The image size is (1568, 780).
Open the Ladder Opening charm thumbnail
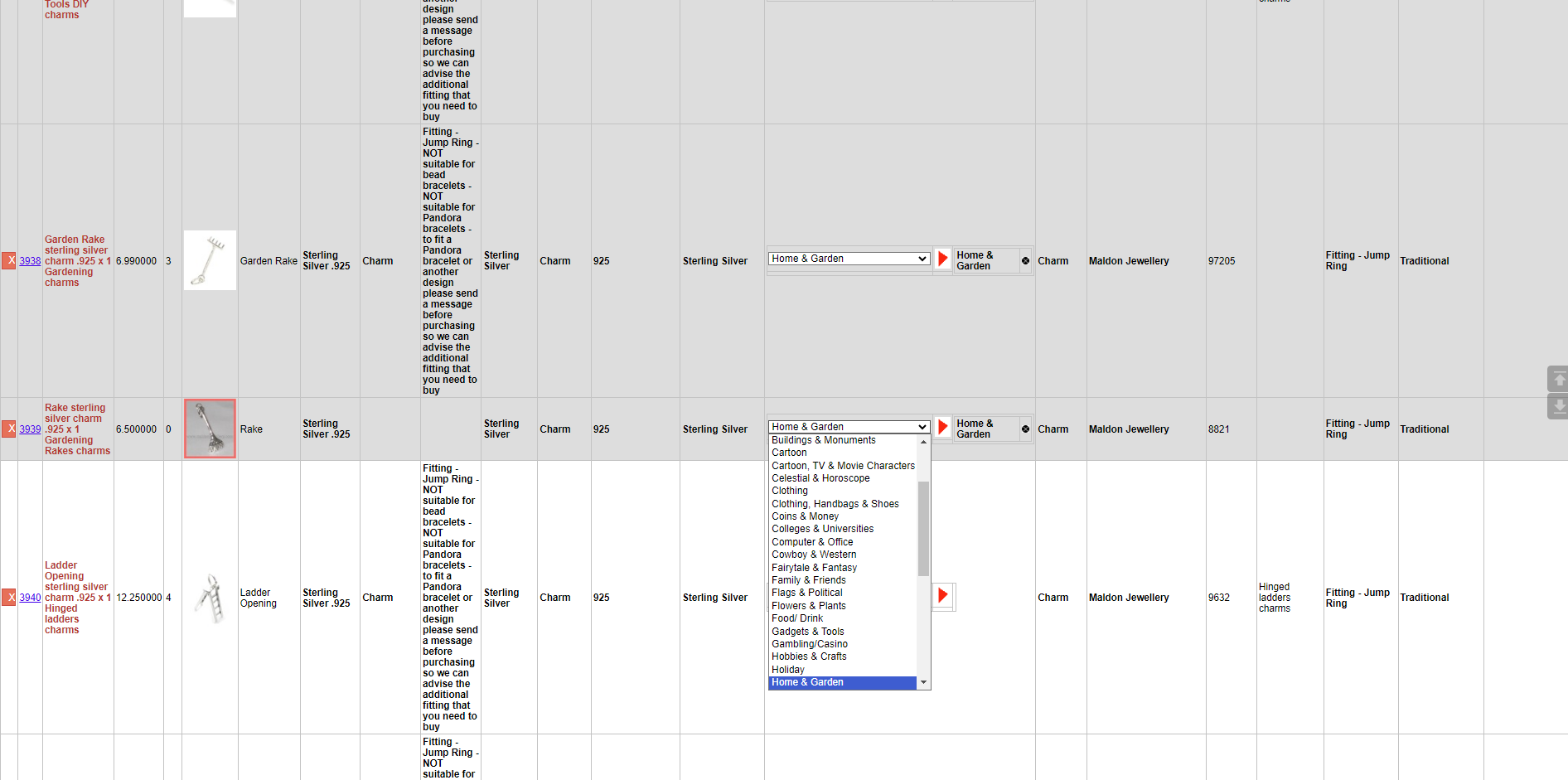(210, 598)
